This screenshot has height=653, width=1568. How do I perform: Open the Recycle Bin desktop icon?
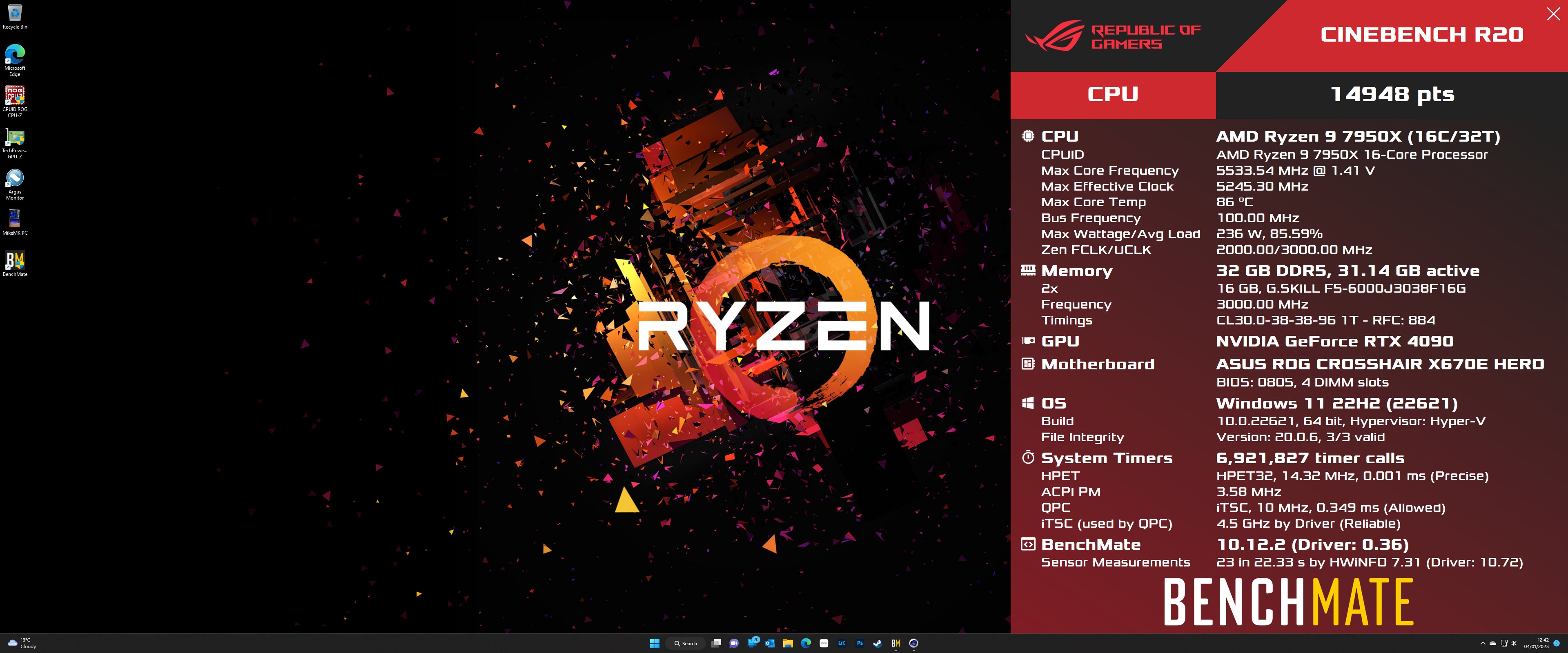pyautogui.click(x=15, y=17)
